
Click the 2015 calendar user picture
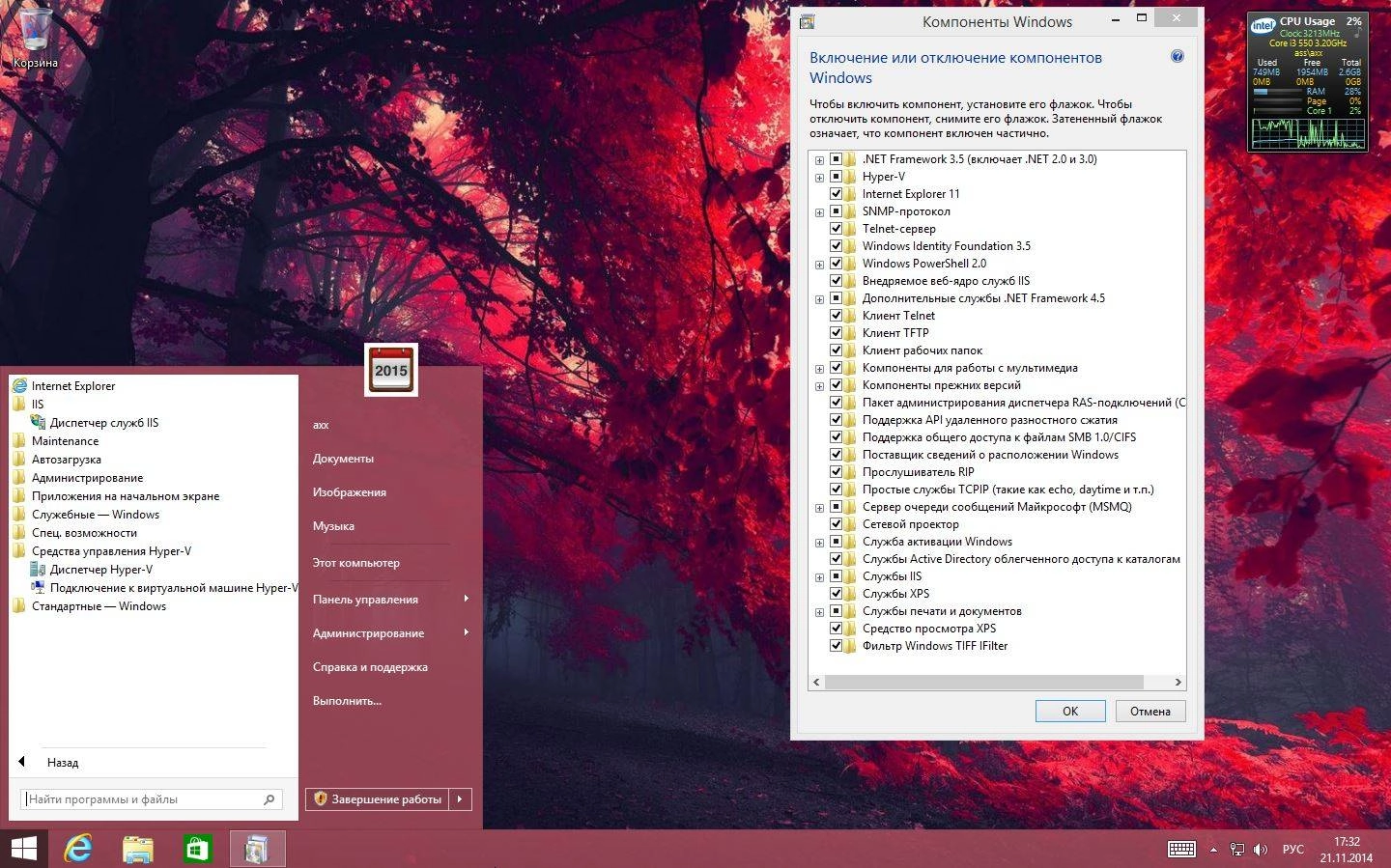coord(391,370)
